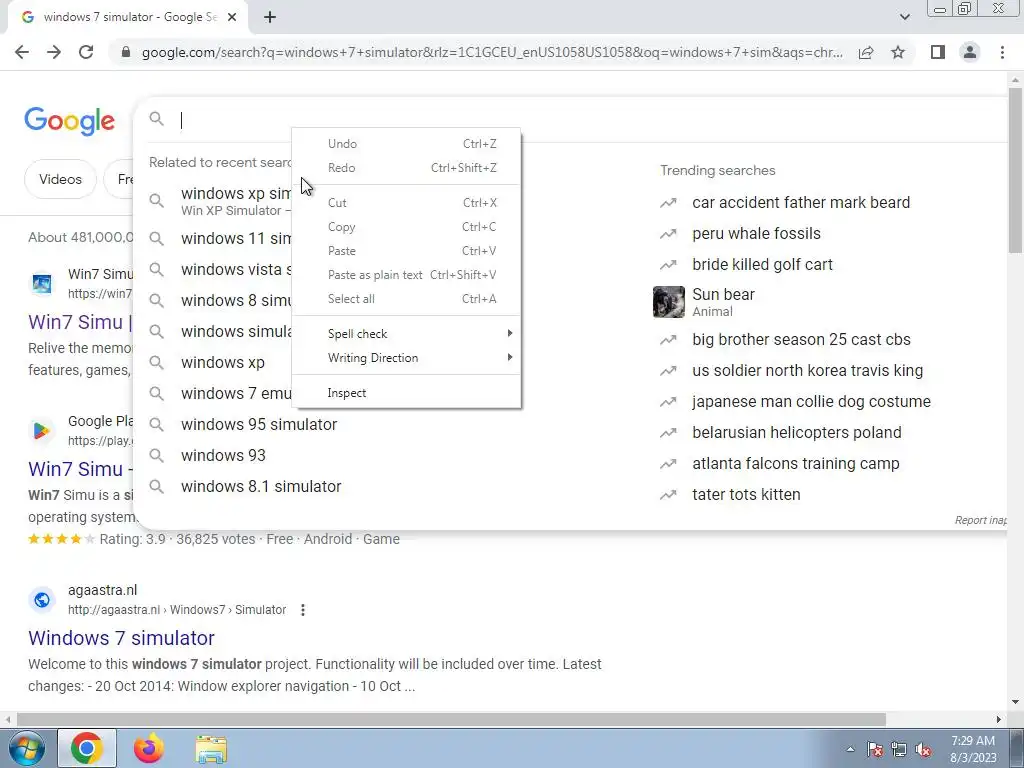
Task: Open trending search atlanta falcons training camp
Action: (x=795, y=464)
